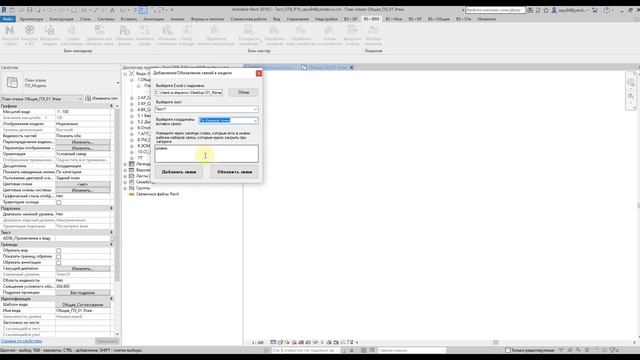Toggle the Обрезать аннотации checkbox
The height and width of the screenshot is (360, 640).
pyautogui.click(x=58, y=262)
